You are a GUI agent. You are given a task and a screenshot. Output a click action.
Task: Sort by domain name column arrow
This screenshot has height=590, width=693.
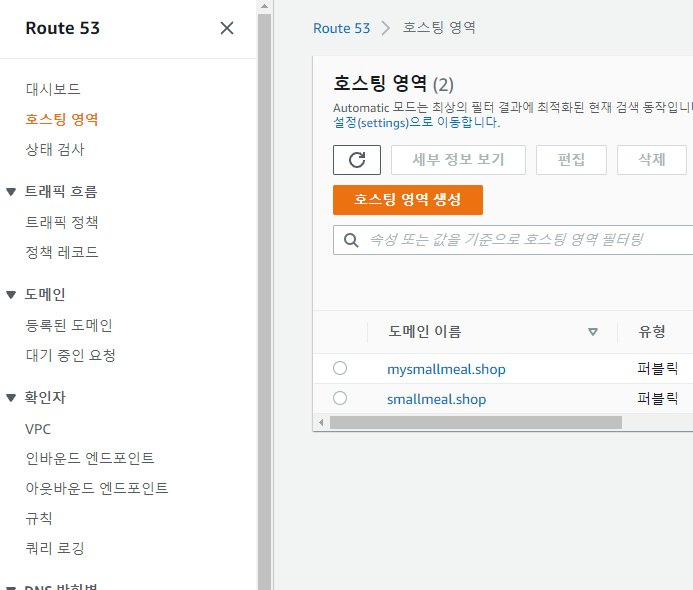coord(593,331)
